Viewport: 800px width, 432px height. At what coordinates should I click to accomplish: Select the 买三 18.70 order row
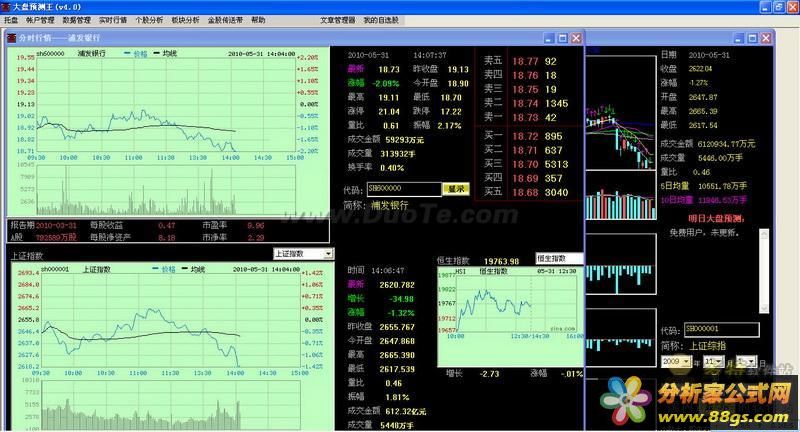[529, 164]
